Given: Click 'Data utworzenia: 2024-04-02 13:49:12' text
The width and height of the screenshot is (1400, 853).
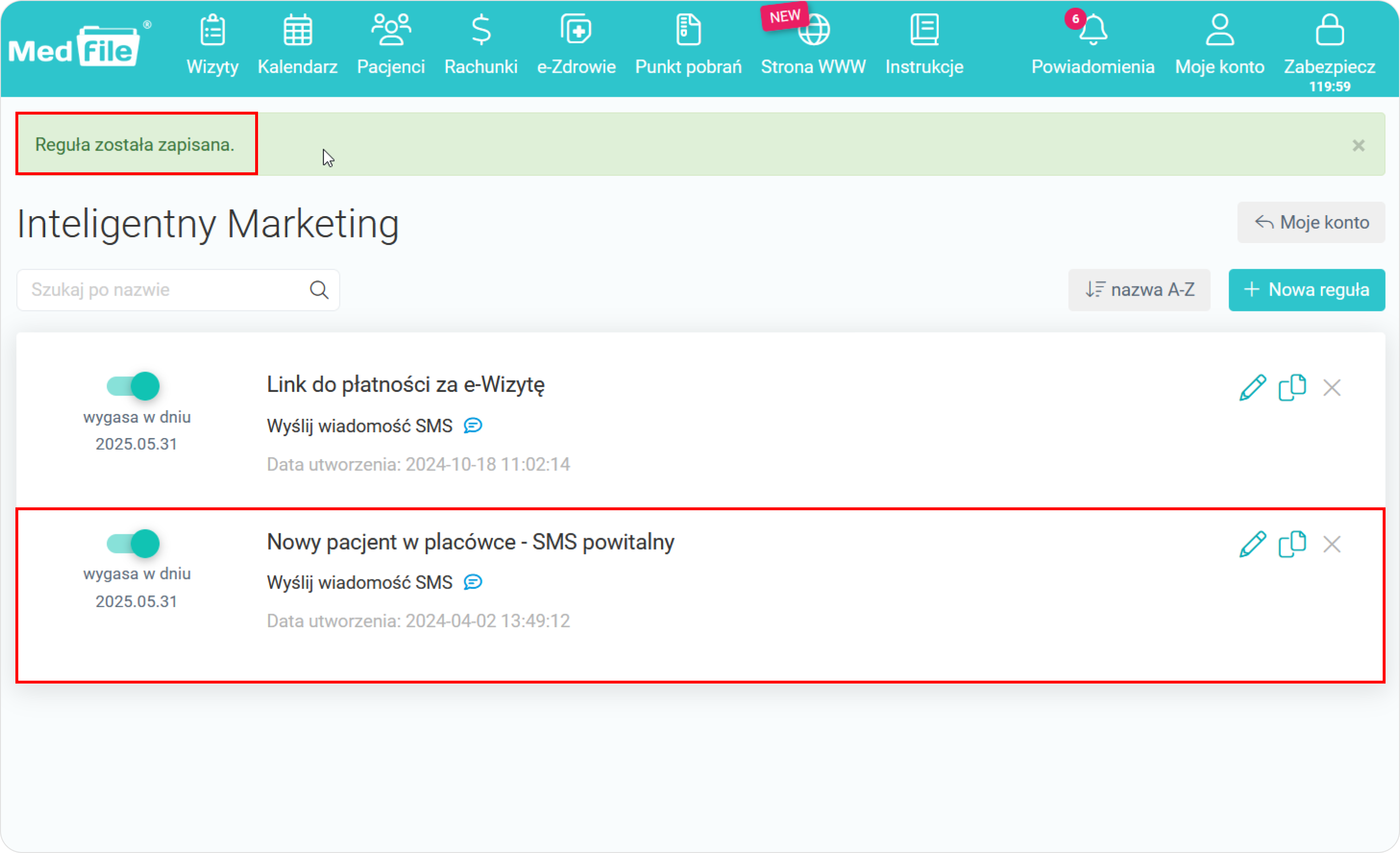Looking at the screenshot, I should coord(418,621).
